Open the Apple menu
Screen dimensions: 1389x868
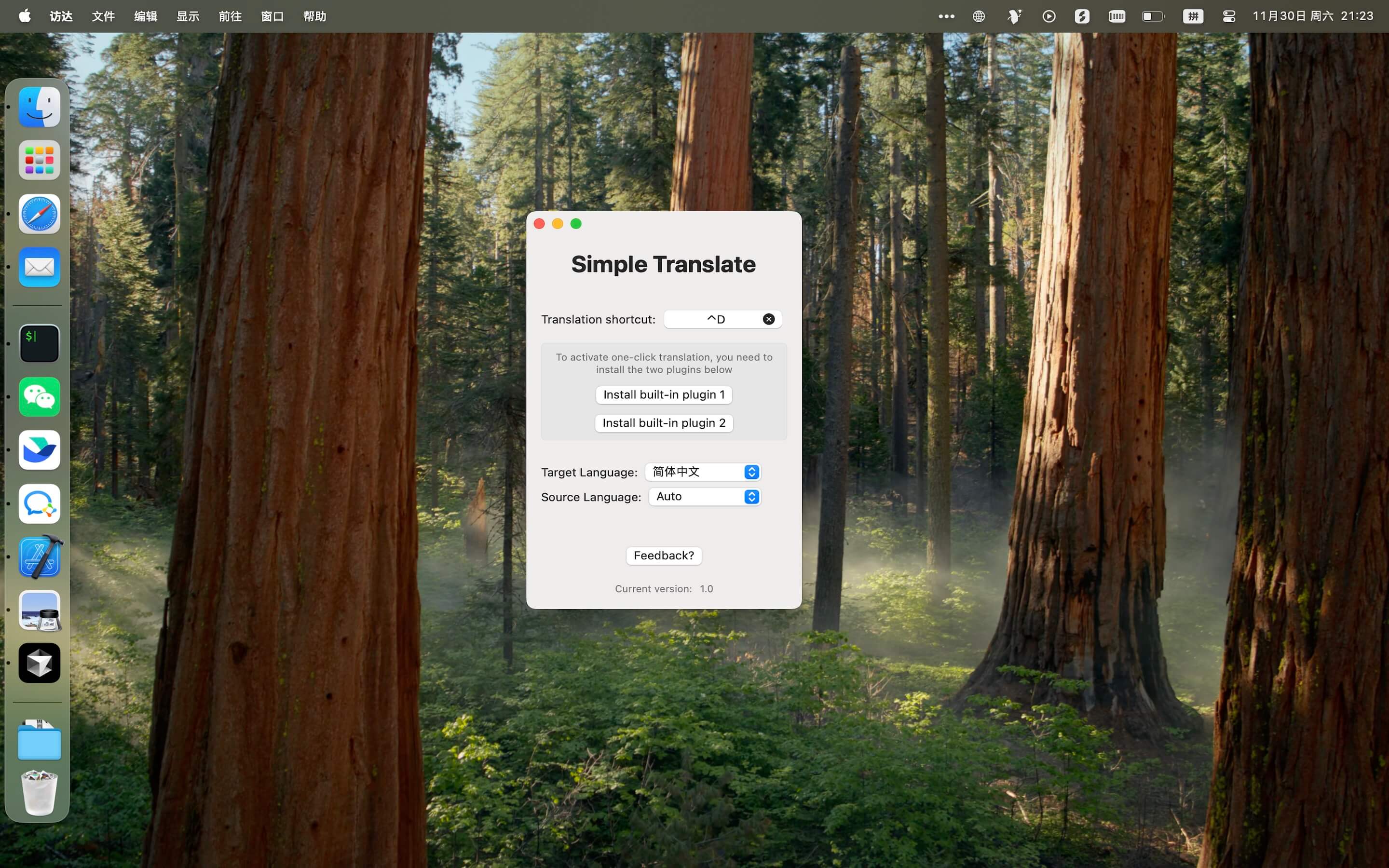point(25,16)
